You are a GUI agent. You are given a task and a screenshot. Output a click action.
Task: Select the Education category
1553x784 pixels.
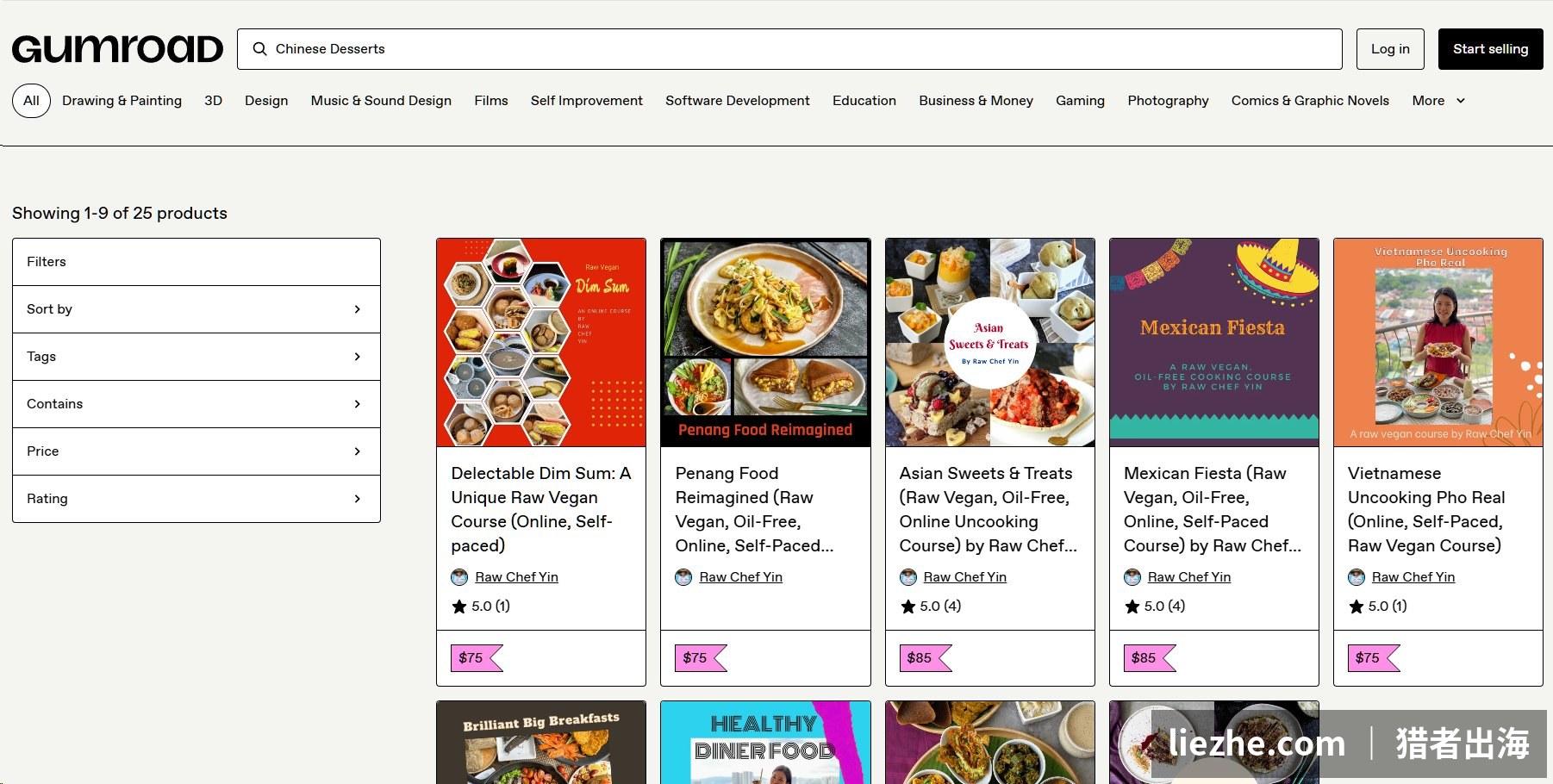[x=864, y=101]
